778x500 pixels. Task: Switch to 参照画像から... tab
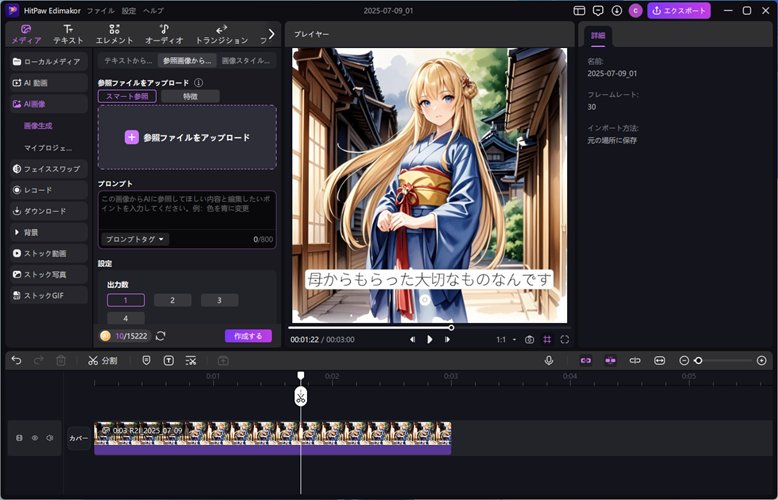[x=187, y=61]
